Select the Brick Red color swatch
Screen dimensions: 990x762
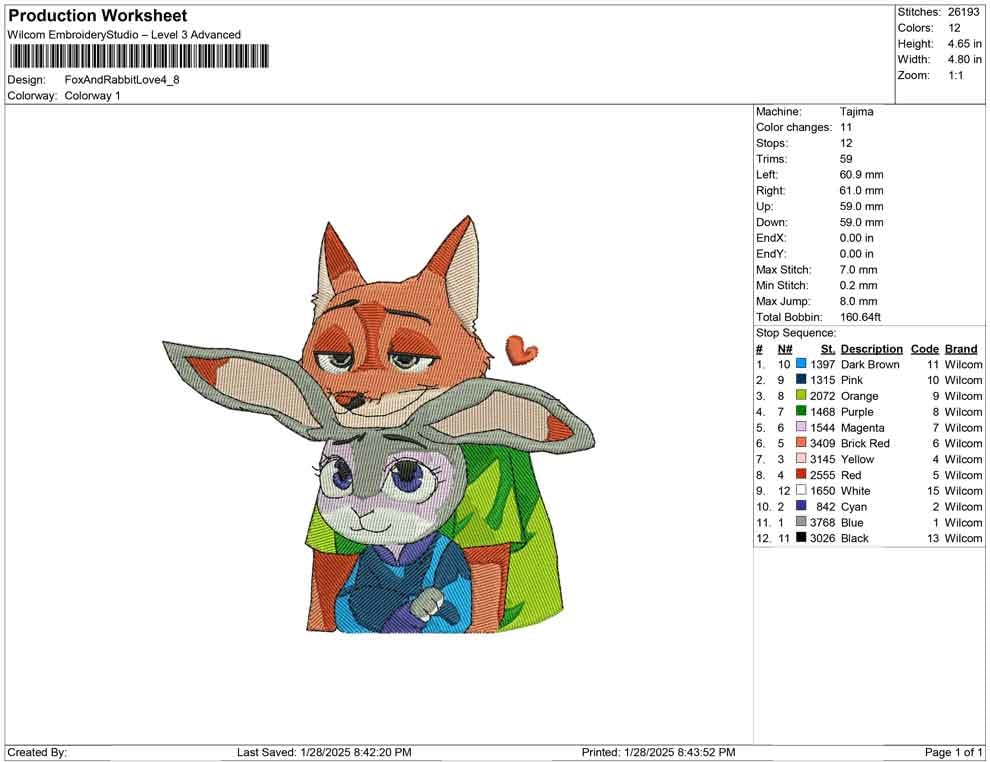pos(801,443)
